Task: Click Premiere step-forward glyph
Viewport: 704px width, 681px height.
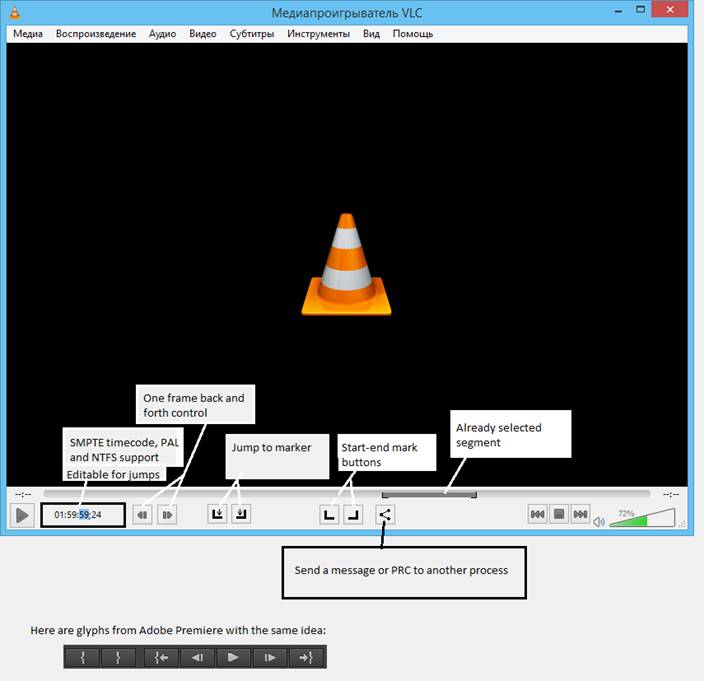Action: click(270, 657)
